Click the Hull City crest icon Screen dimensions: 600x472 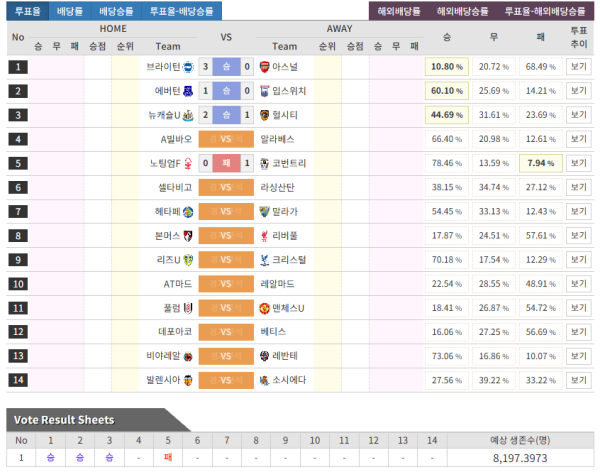264,115
